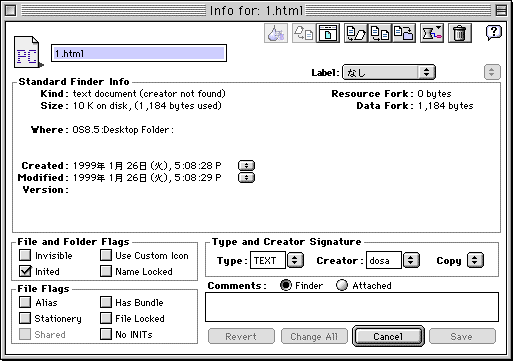This screenshot has width=513, height=361.
Task: Select the Attached comments radio button
Action: (x=342, y=285)
